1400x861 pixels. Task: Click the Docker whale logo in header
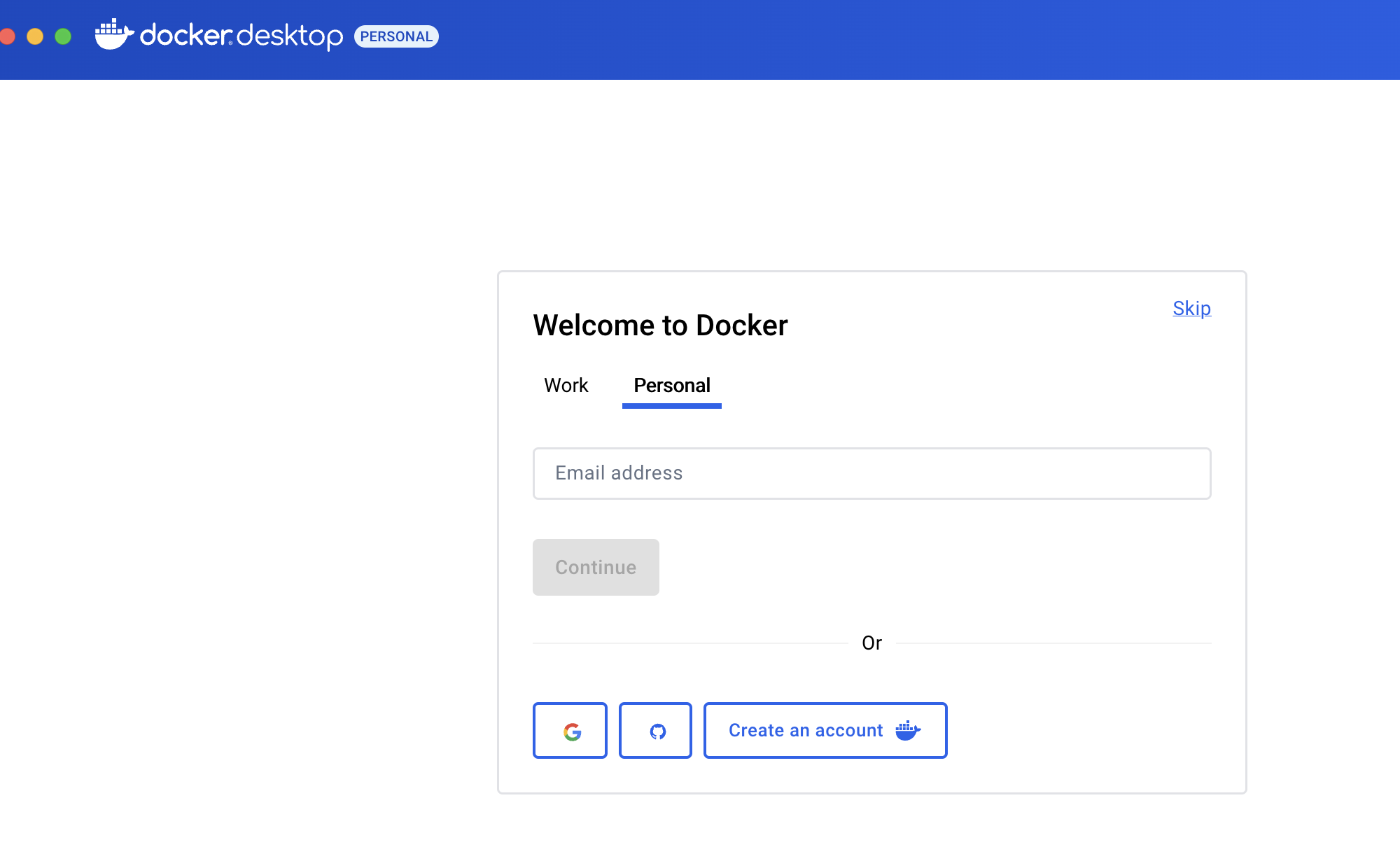pos(114,34)
